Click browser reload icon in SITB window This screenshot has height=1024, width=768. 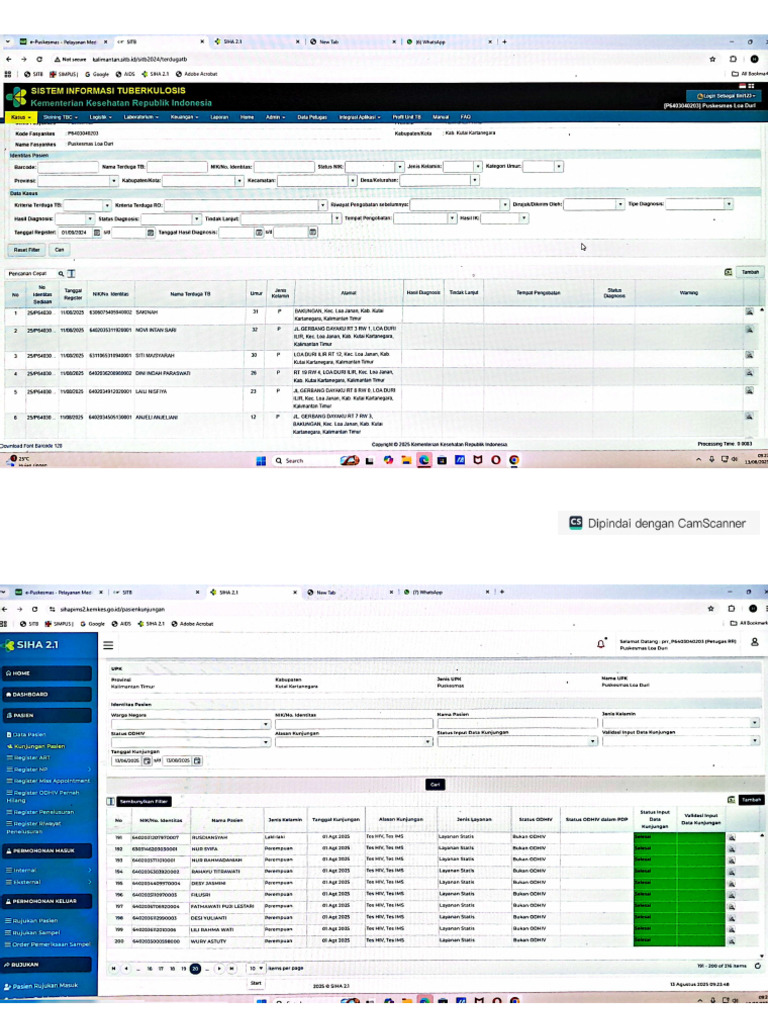coord(39,59)
